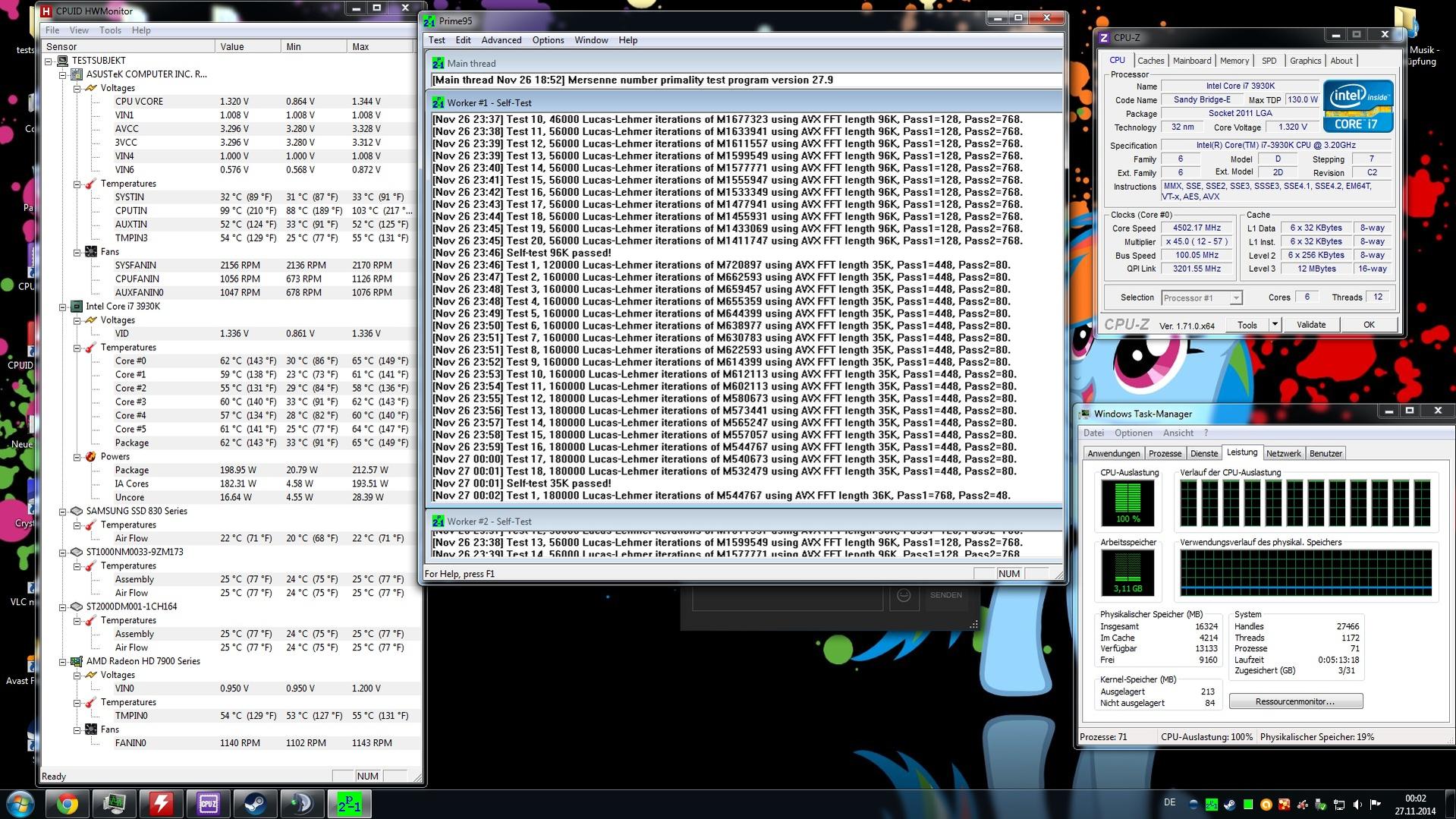Select the ASUSTeK motherboard icon in HWMonitor
This screenshot has width=1456, height=819.
click(x=77, y=74)
